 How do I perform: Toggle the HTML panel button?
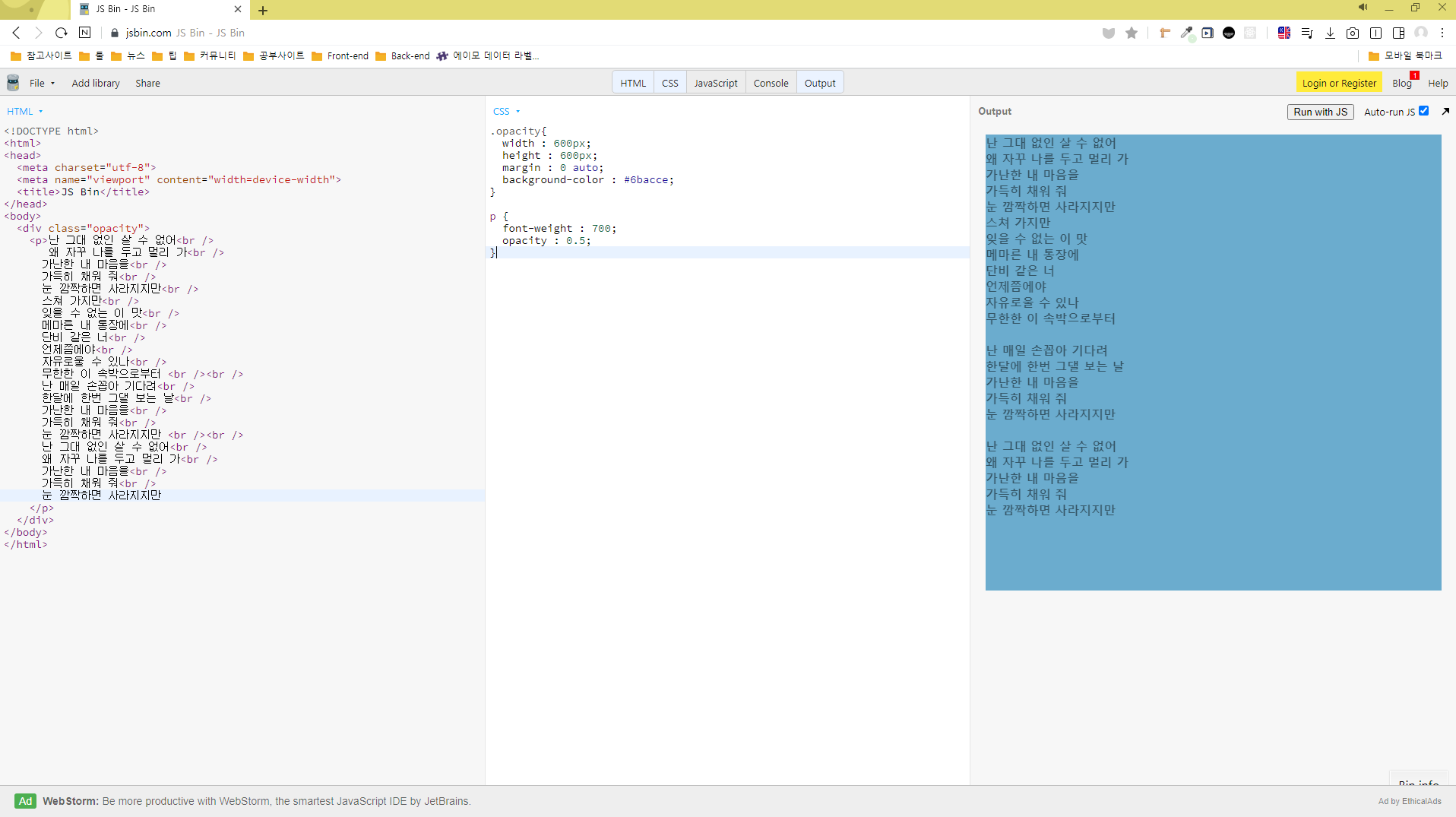tap(633, 83)
